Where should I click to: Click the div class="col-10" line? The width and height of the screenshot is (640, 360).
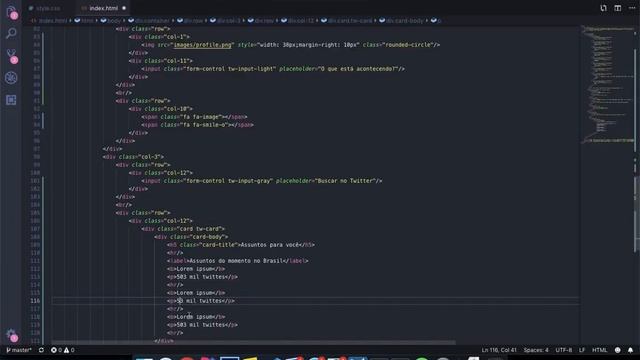161,109
